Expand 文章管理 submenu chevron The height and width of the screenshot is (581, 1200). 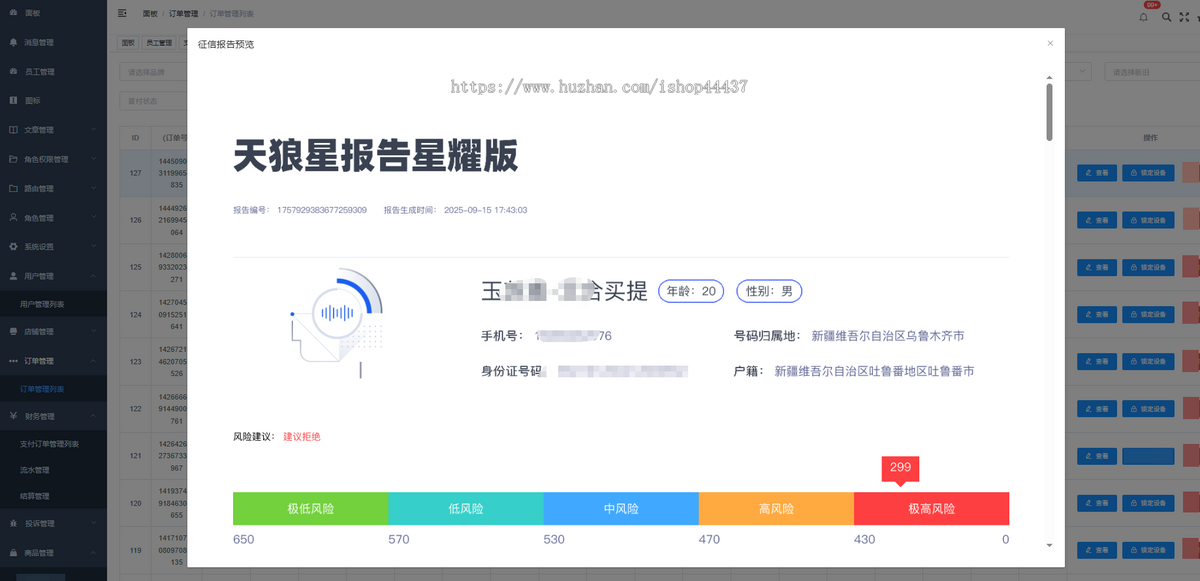pyautogui.click(x=93, y=130)
